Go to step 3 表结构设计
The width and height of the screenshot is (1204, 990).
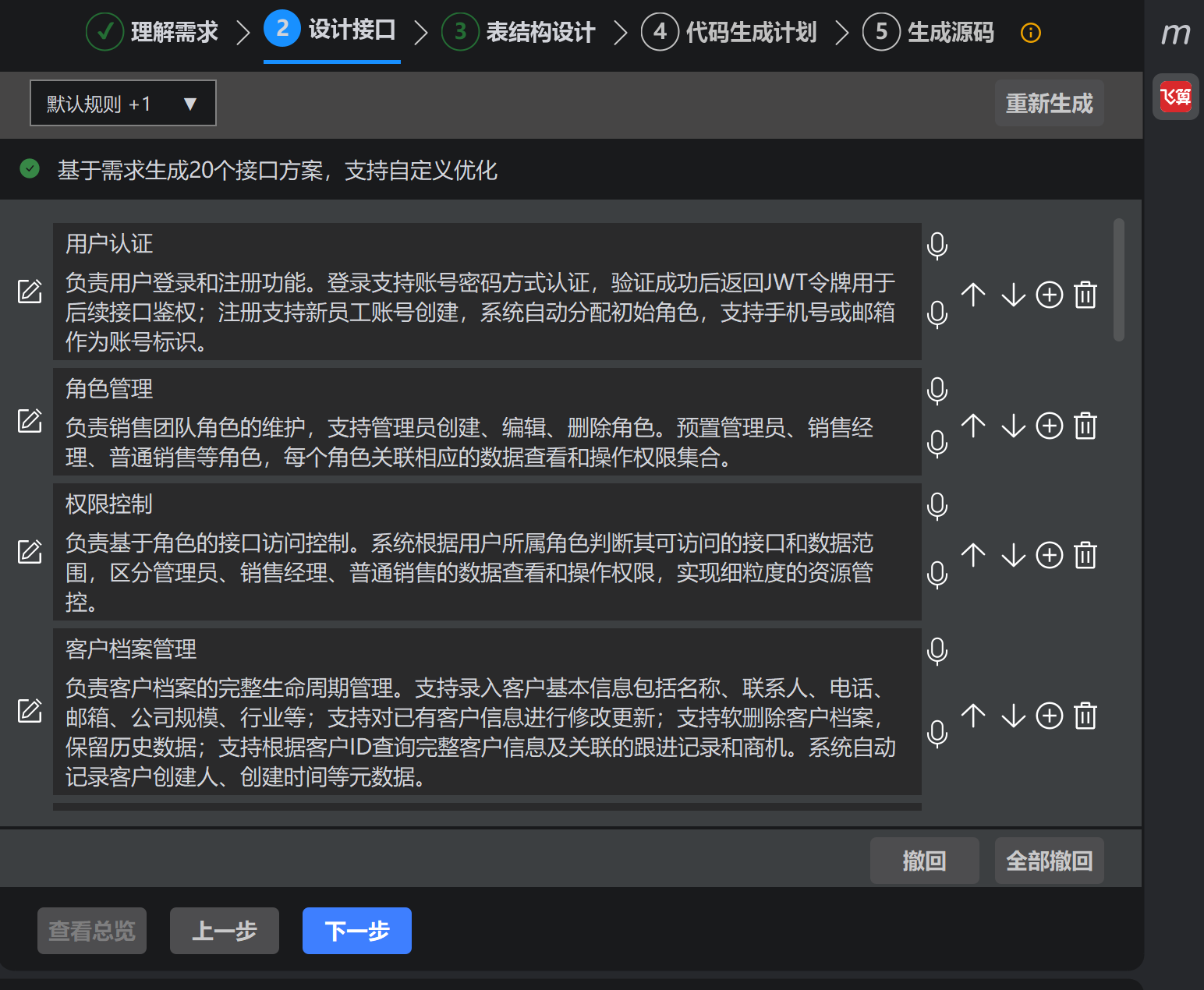519,32
